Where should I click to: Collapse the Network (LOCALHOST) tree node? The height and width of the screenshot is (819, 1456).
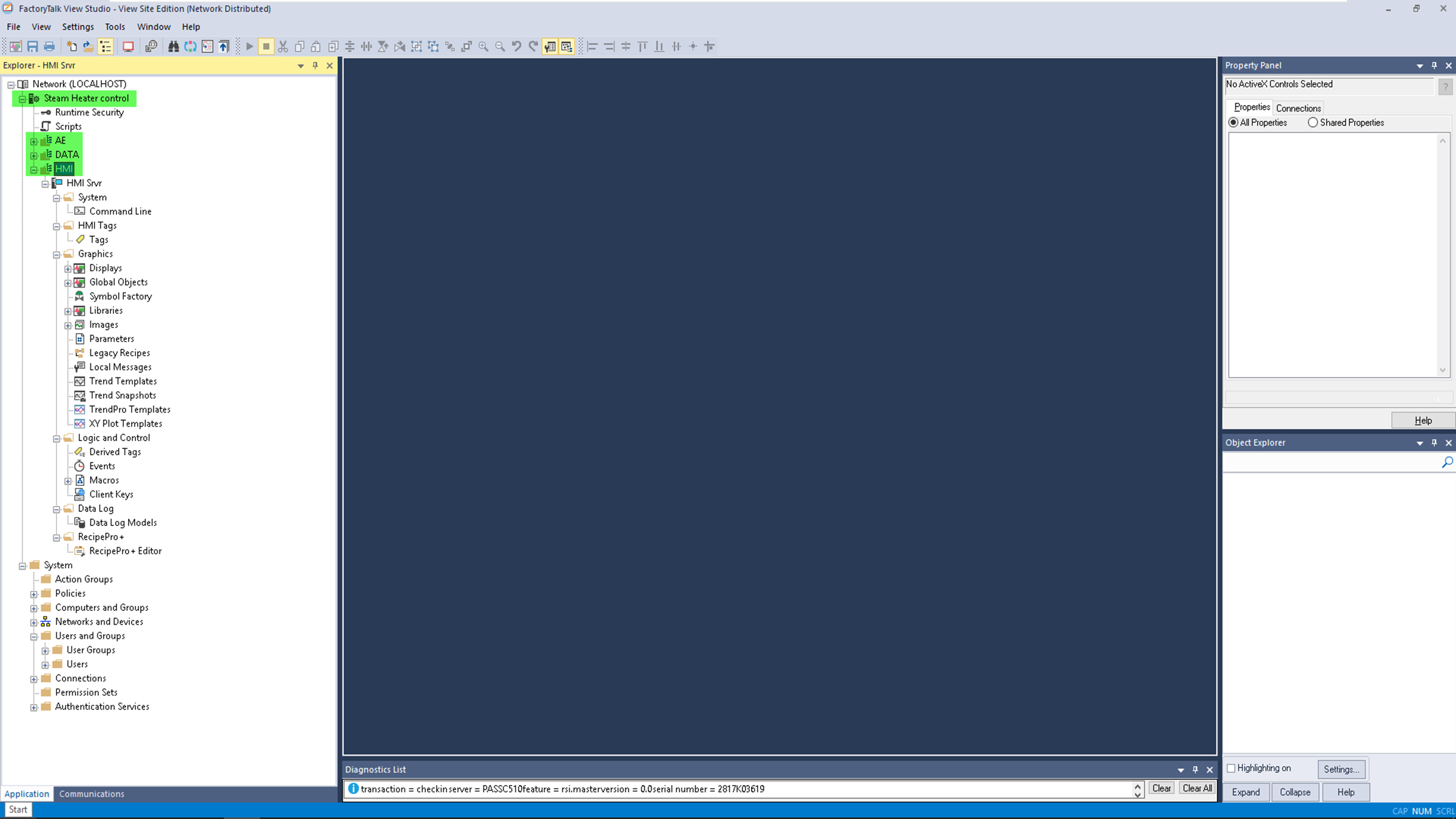coord(11,84)
